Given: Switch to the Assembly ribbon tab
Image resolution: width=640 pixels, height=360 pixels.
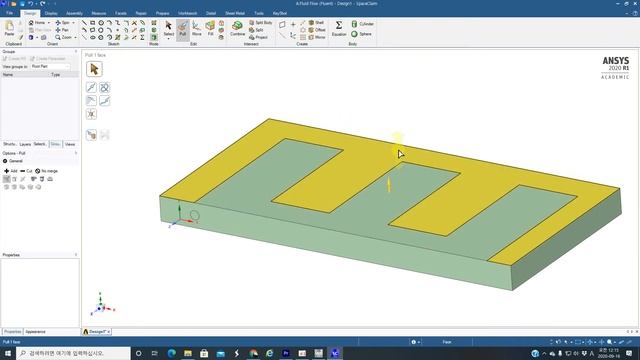Looking at the screenshot, I should pyautogui.click(x=74, y=13).
